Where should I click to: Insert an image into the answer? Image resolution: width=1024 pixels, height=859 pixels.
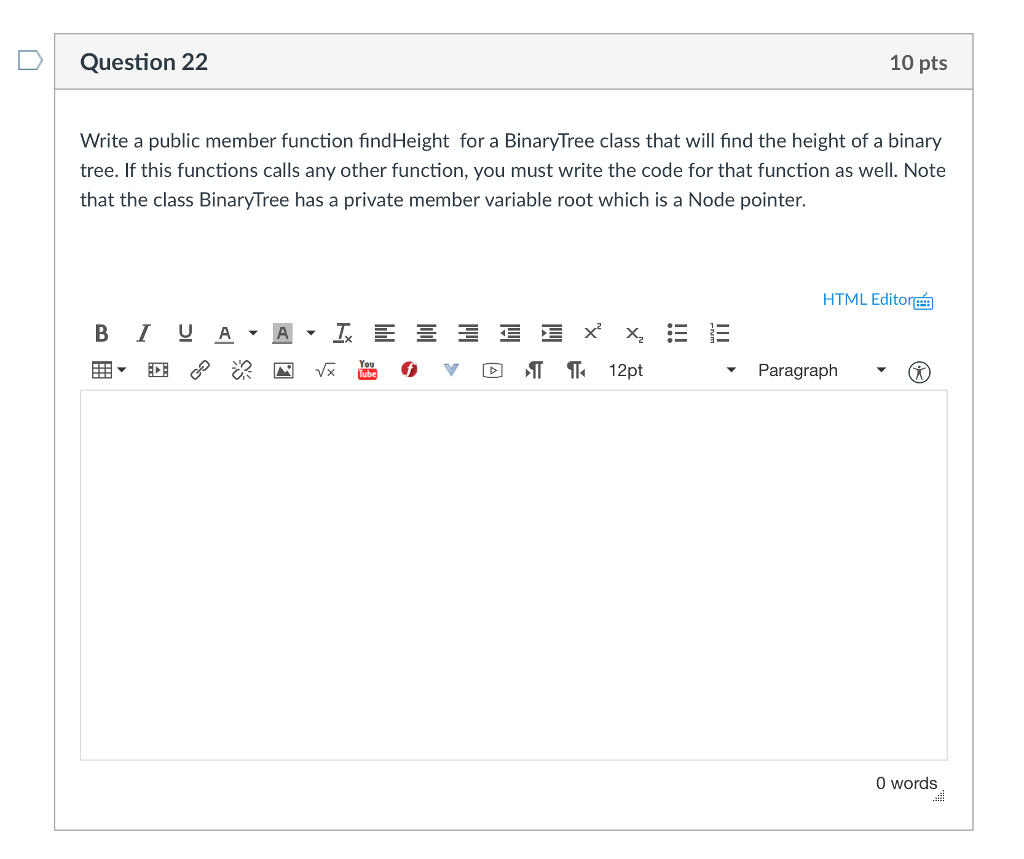click(x=283, y=370)
